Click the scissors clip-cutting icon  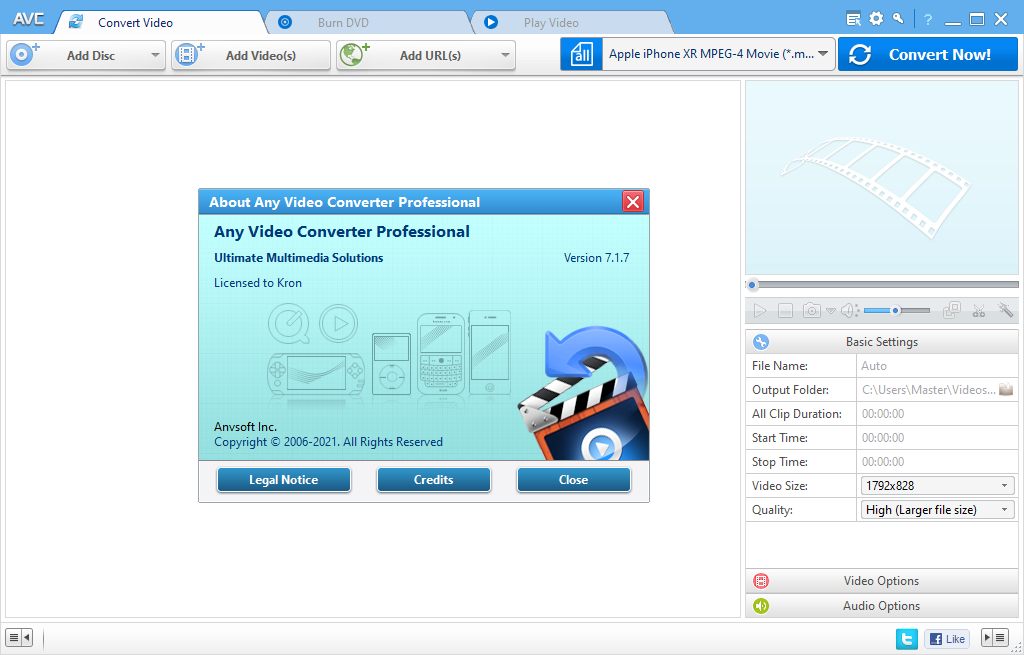click(x=978, y=310)
